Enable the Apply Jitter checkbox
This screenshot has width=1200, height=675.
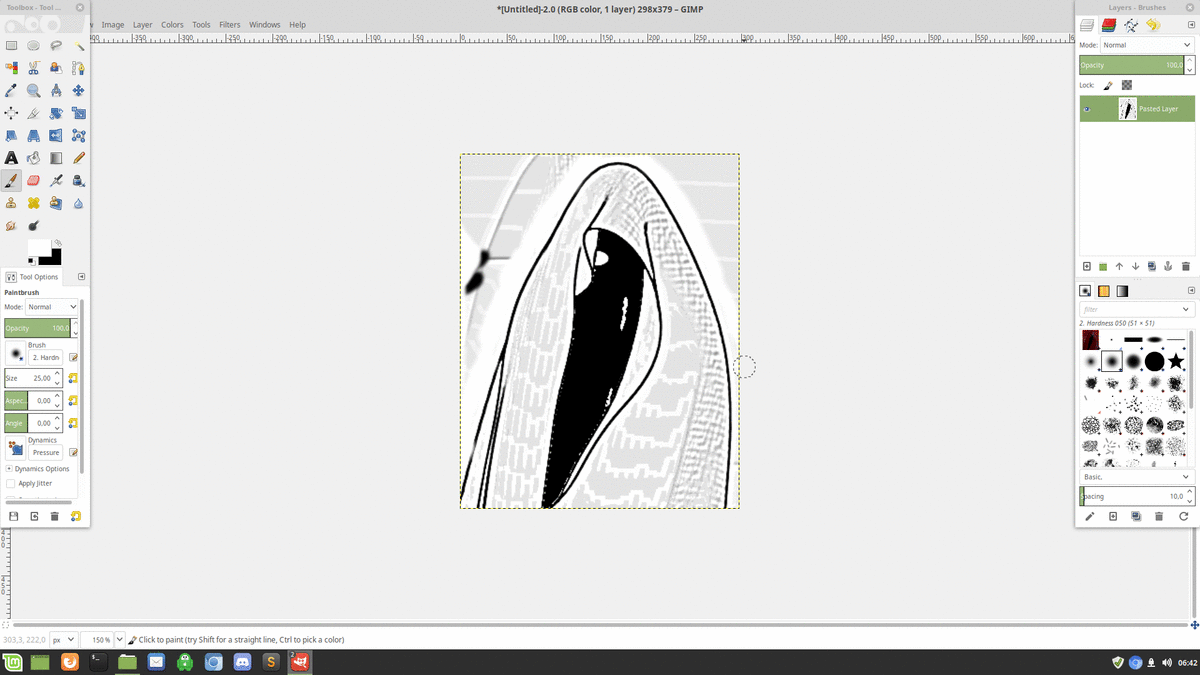tap(11, 483)
